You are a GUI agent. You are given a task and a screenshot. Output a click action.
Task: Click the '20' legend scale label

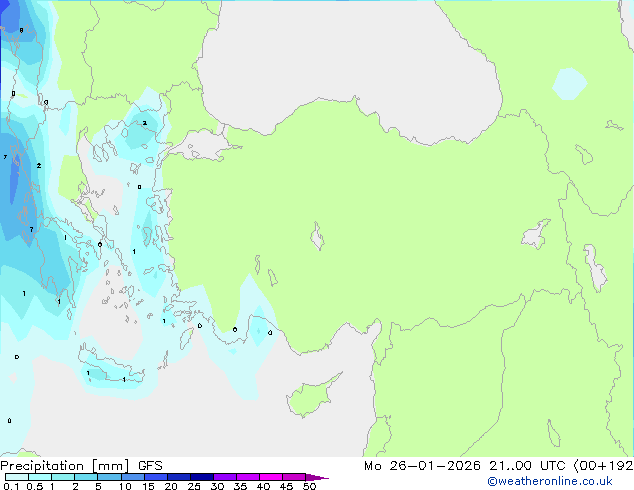click(171, 486)
